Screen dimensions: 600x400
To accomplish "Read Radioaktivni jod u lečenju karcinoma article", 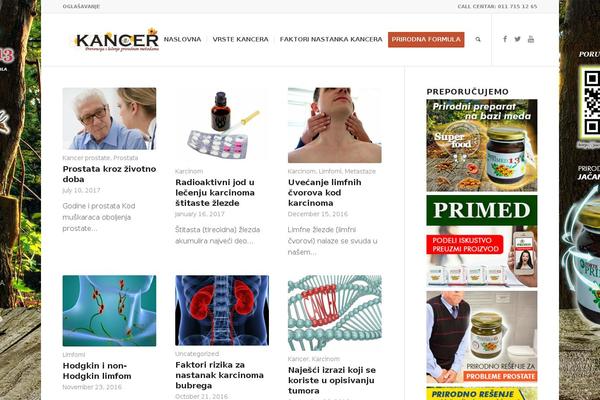I will pyautogui.click(x=215, y=193).
